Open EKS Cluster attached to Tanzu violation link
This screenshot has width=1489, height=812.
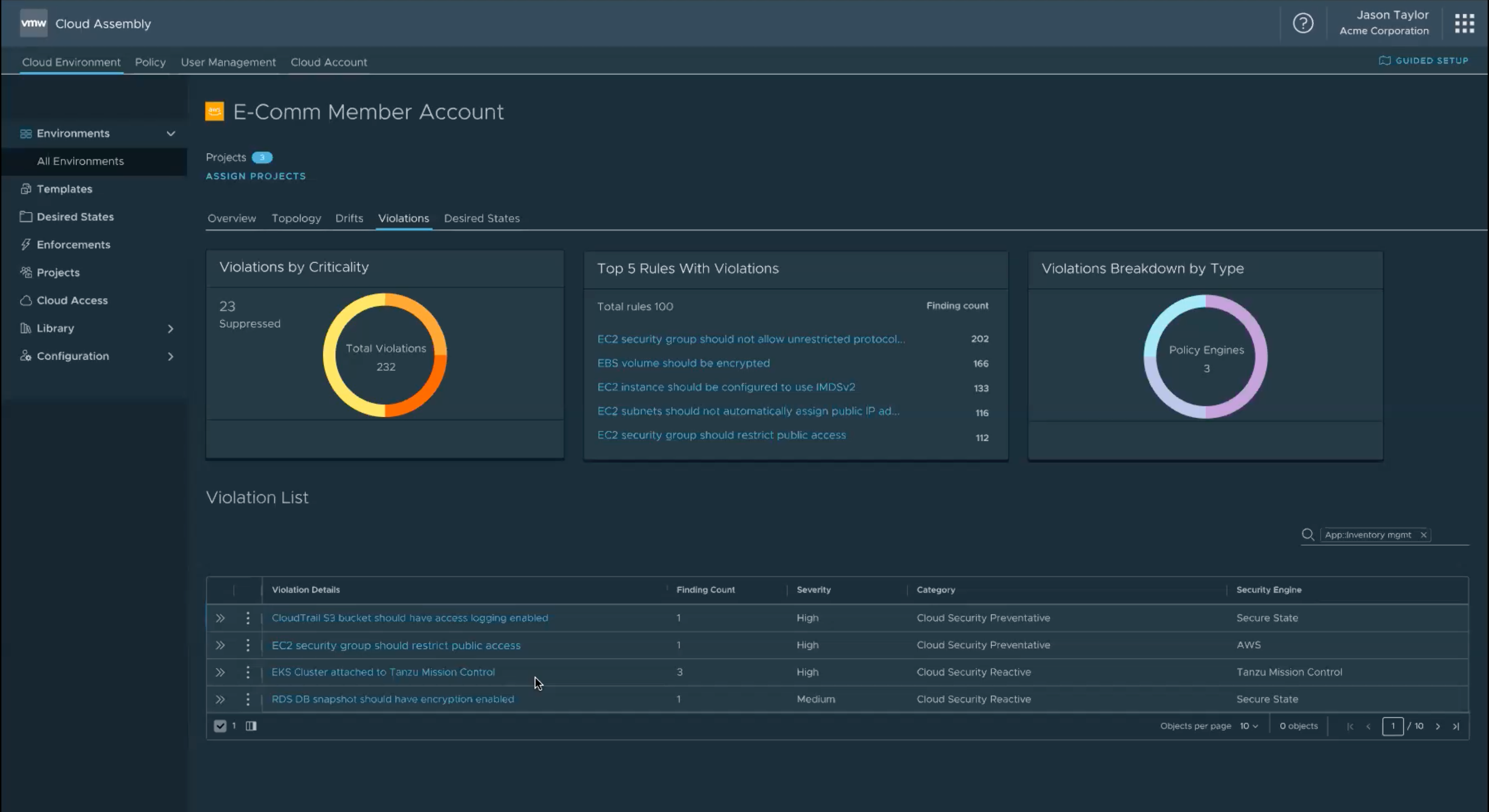click(x=383, y=672)
